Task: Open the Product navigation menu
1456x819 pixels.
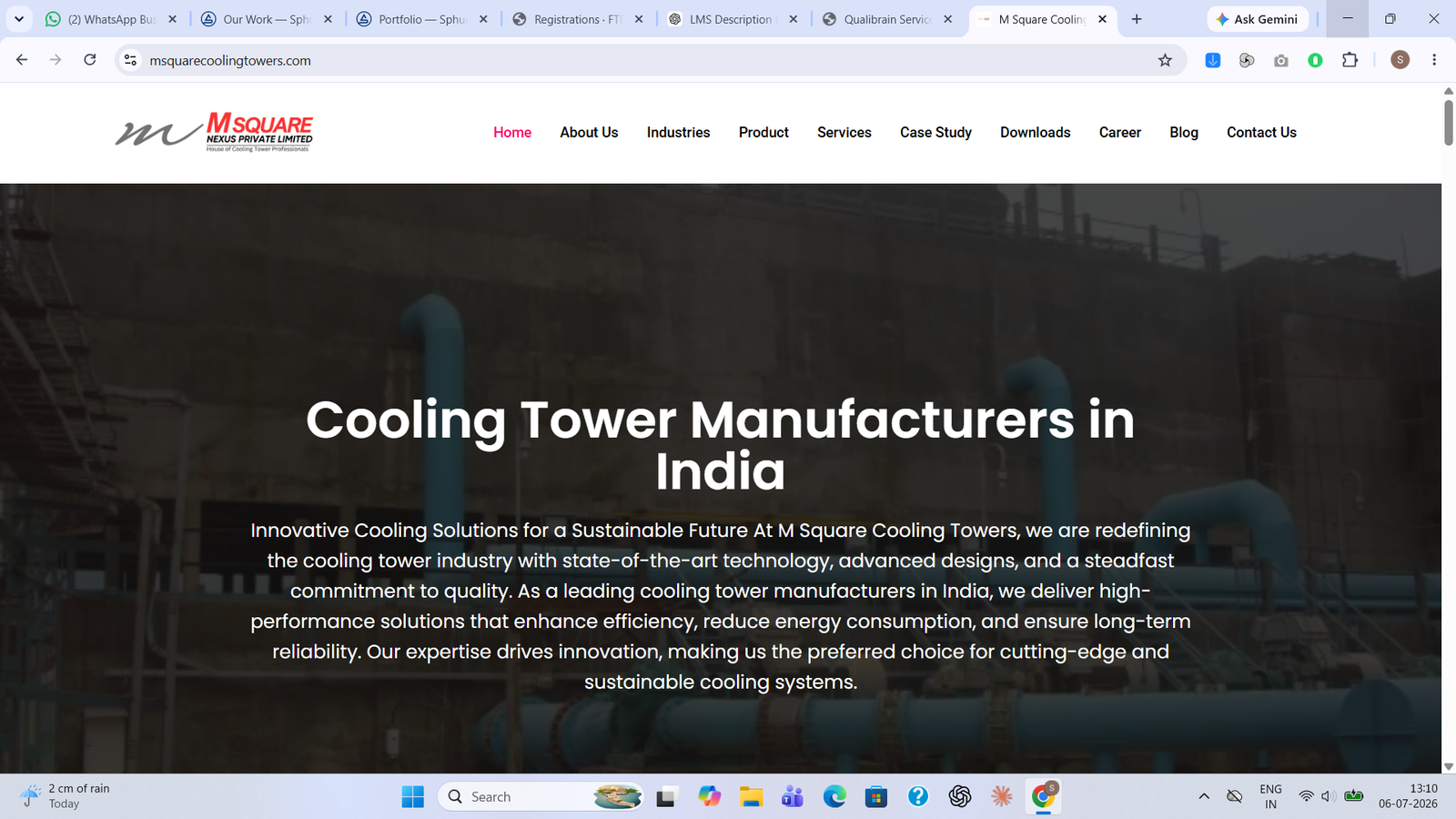Action: 763,133
